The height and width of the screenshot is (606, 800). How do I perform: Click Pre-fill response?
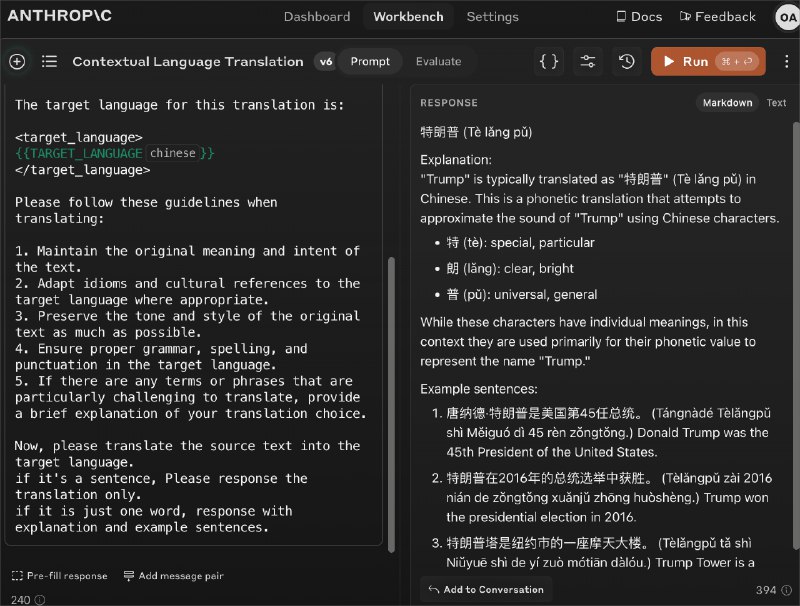tap(60, 576)
